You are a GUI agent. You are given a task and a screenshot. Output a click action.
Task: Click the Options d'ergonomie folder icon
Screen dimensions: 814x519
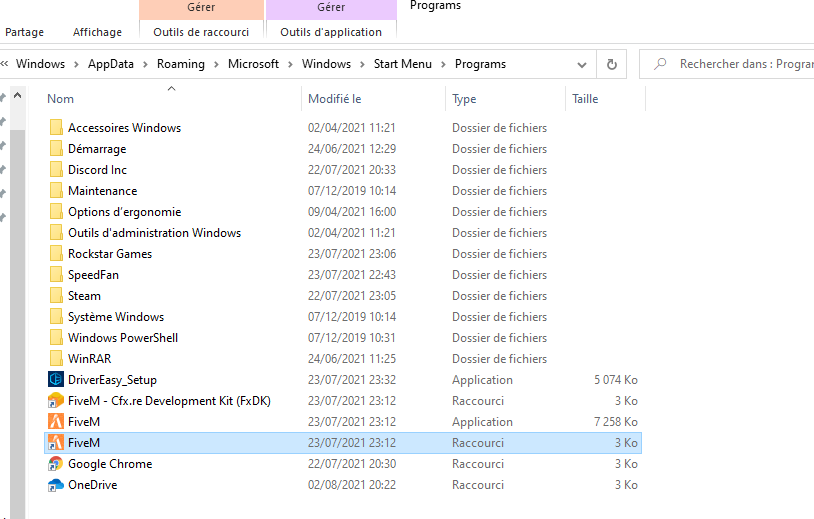(56, 212)
